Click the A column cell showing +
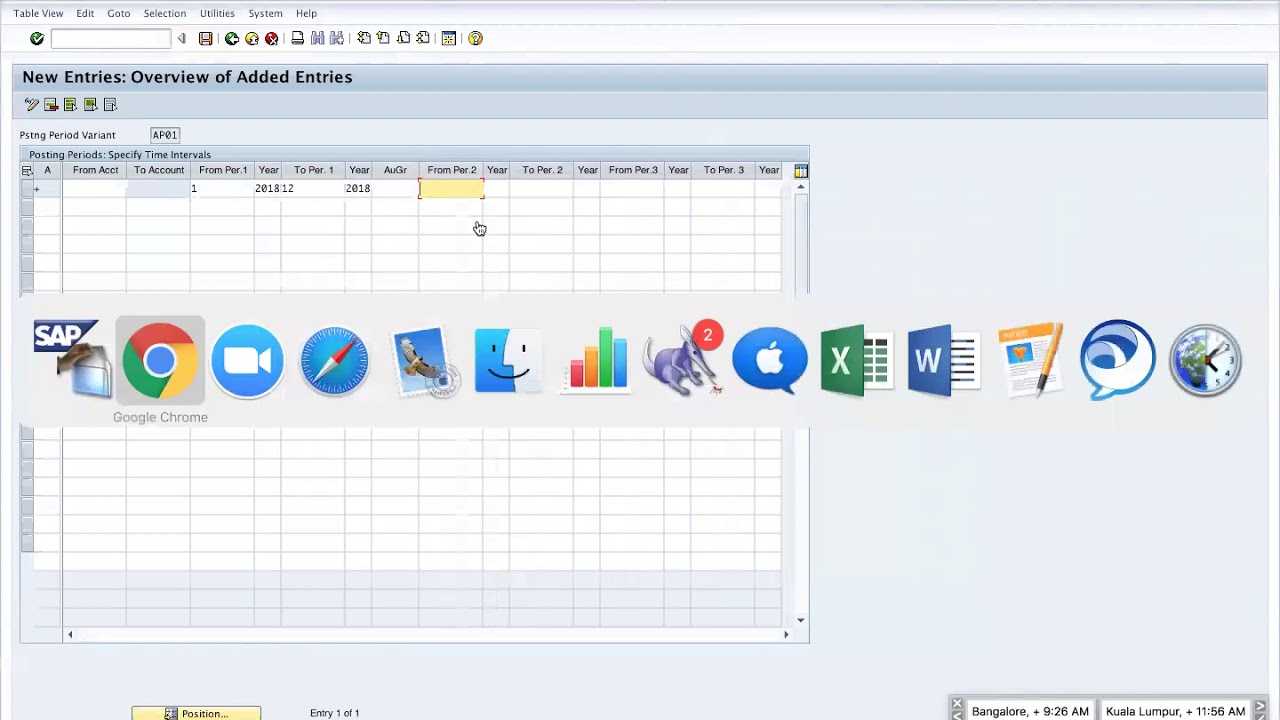The image size is (1280, 720). (x=47, y=189)
